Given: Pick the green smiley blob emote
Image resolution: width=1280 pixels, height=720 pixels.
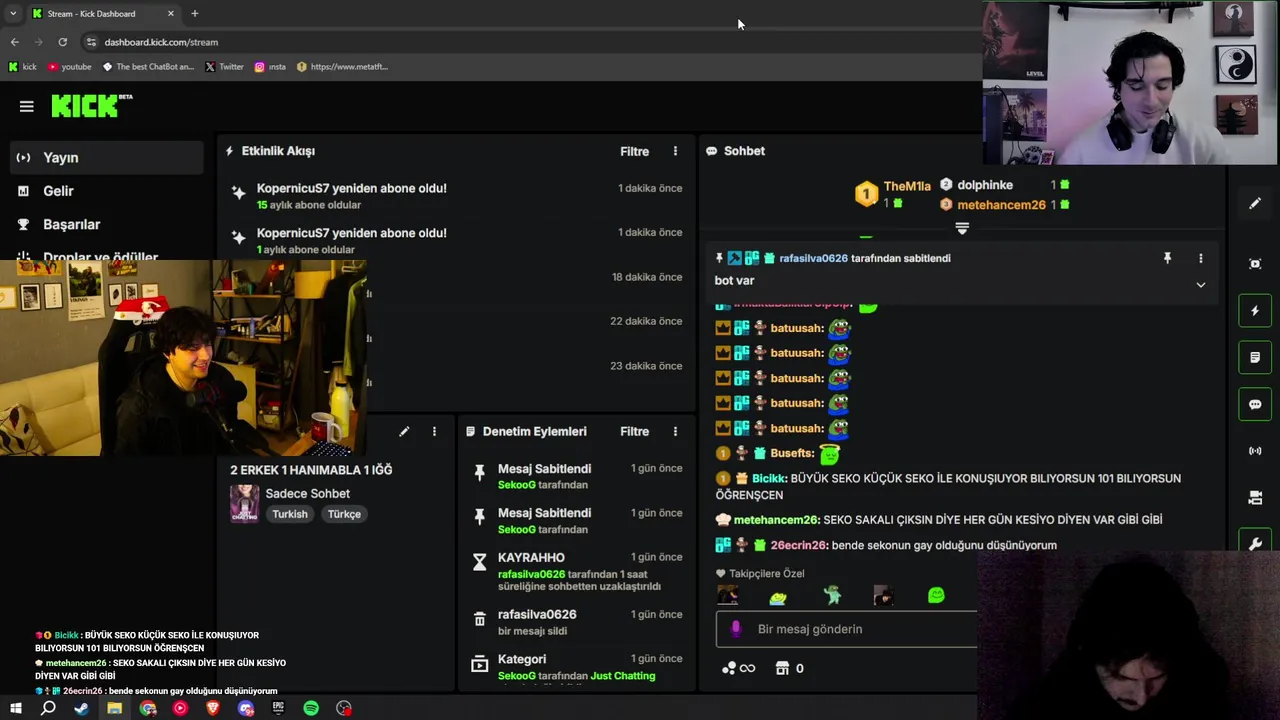Looking at the screenshot, I should coord(936,595).
